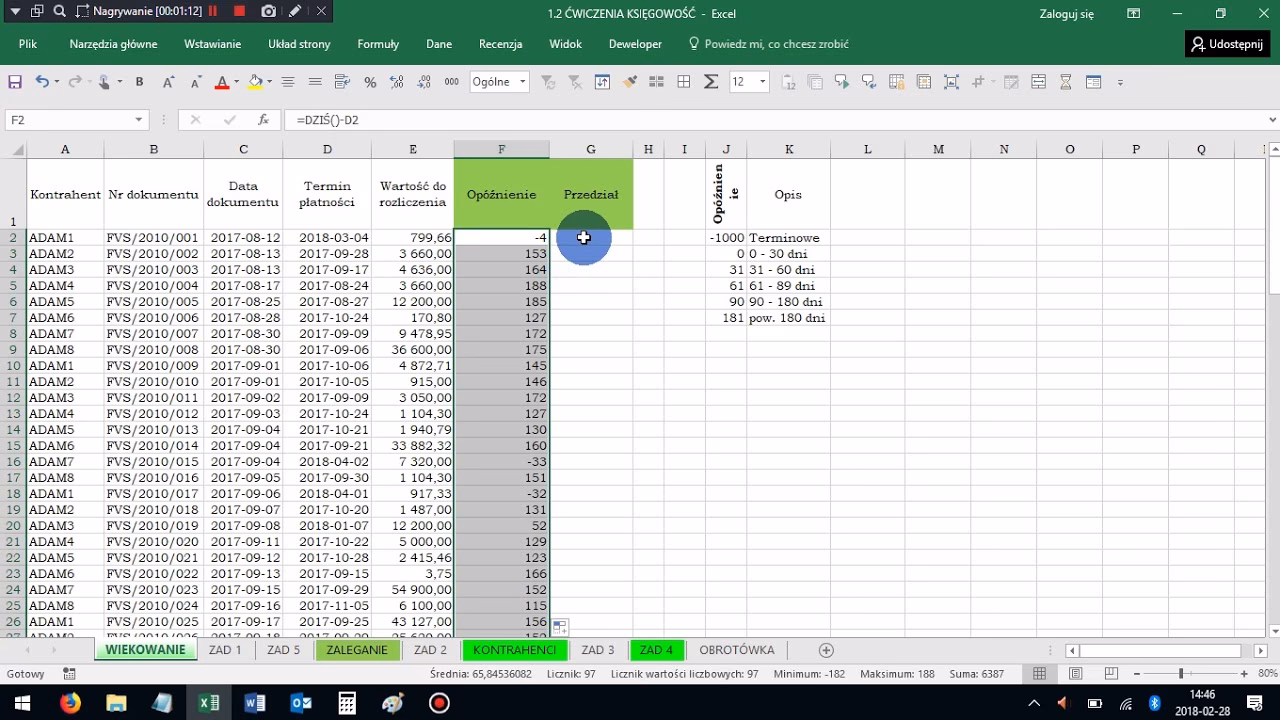Click the AutoSum sigma icon

(711, 82)
